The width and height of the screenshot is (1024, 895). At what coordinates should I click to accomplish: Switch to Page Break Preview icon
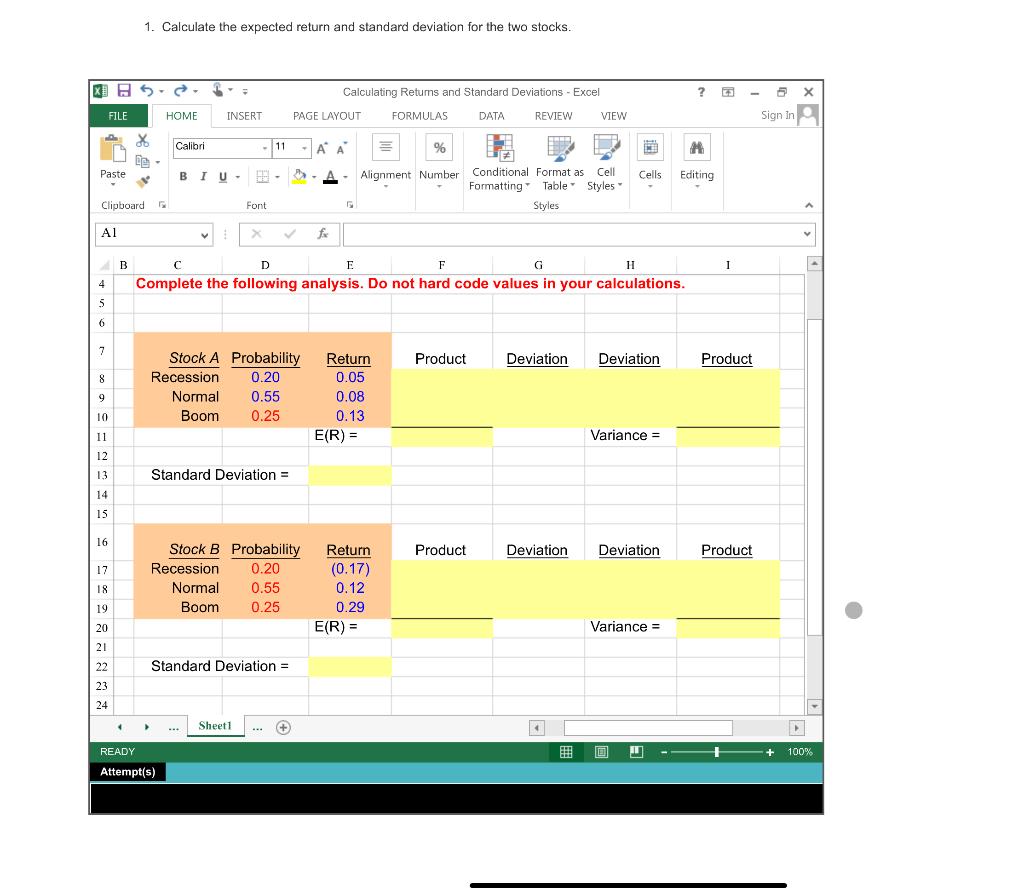pos(637,752)
